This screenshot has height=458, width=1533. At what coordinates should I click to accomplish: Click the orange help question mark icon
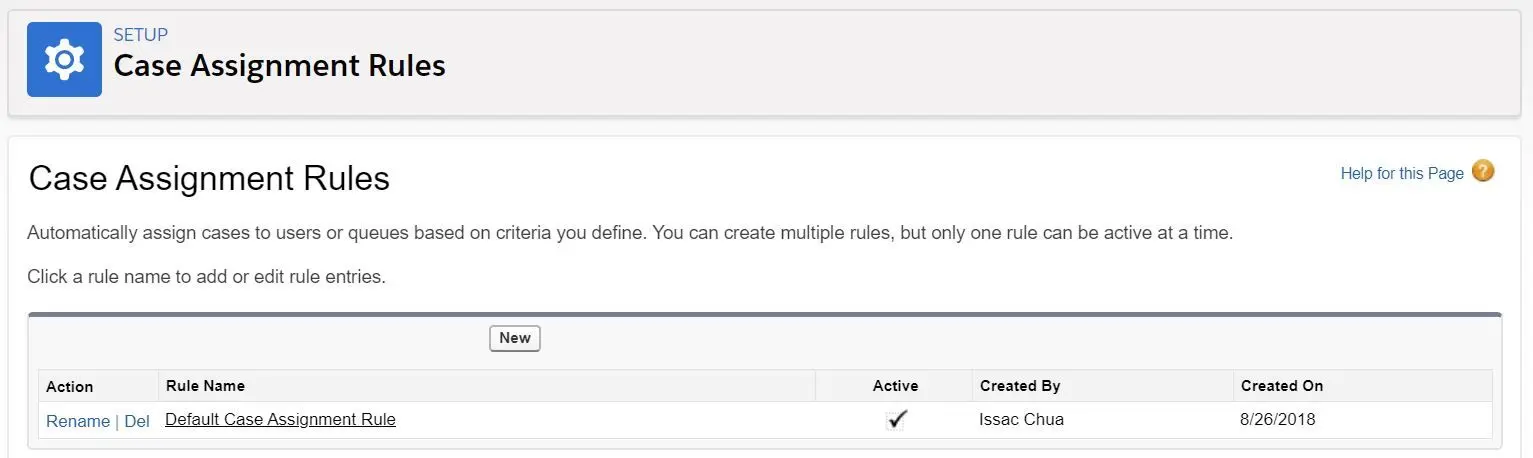pyautogui.click(x=1483, y=171)
